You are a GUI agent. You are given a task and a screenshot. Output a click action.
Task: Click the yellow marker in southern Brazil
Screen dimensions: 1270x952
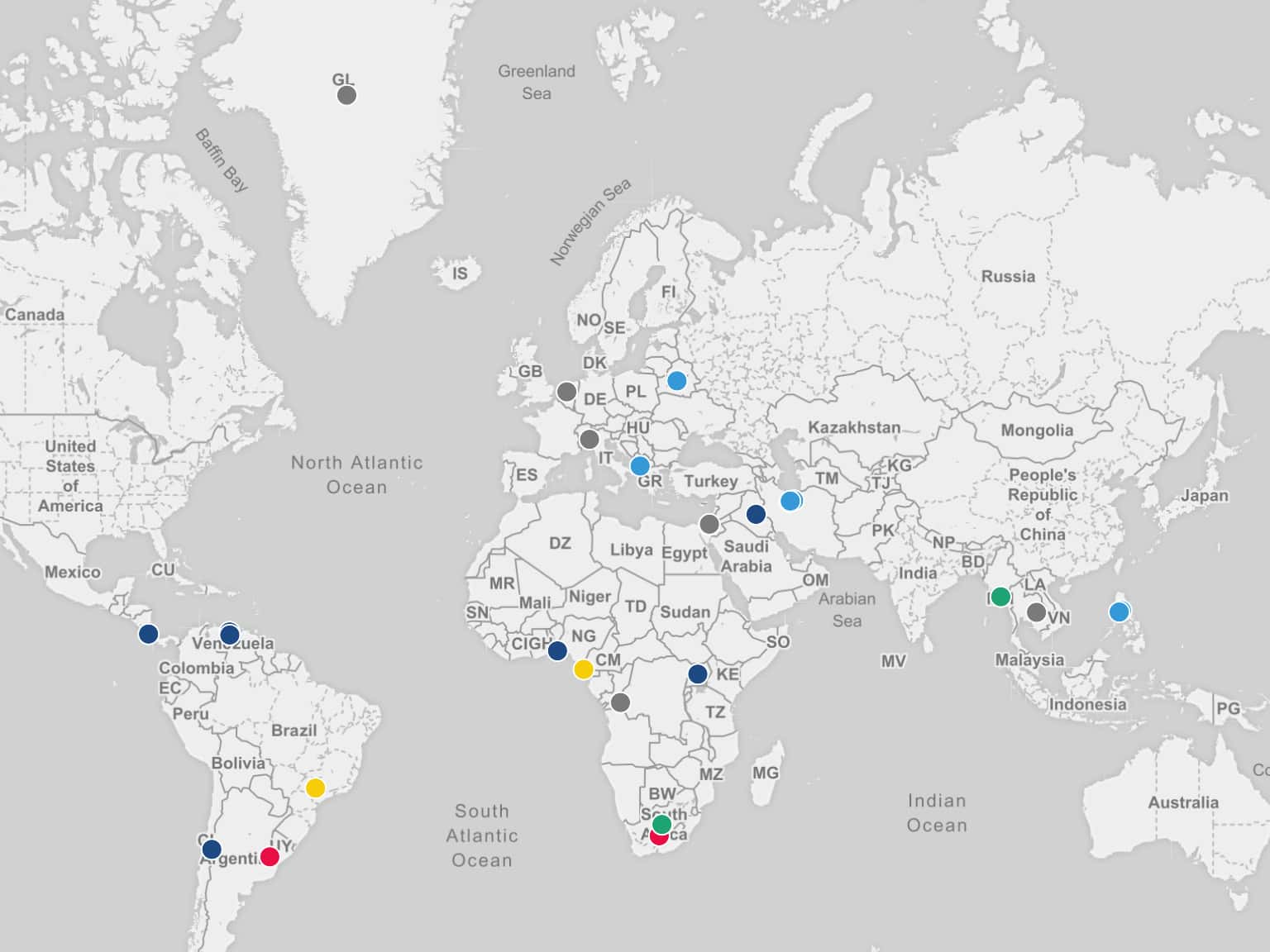pyautogui.click(x=315, y=788)
